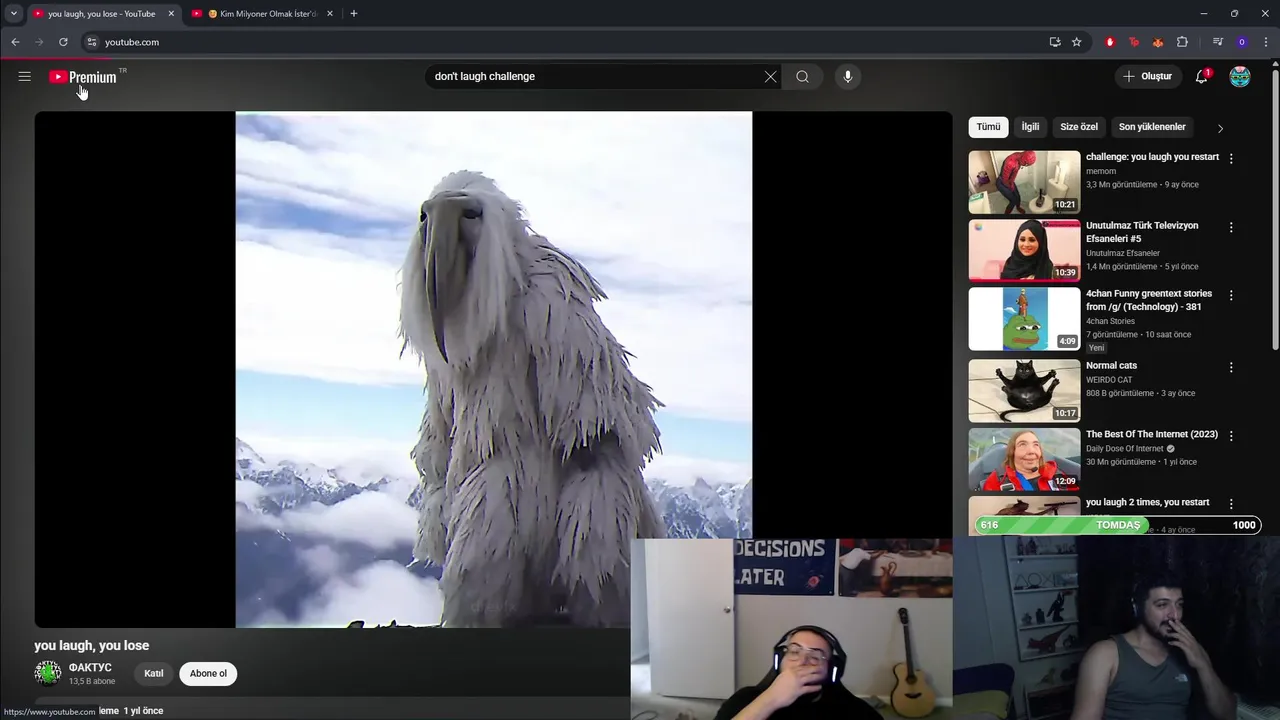This screenshot has width=1280, height=720.
Task: Open the Oluştur create button
Action: pyautogui.click(x=1148, y=76)
